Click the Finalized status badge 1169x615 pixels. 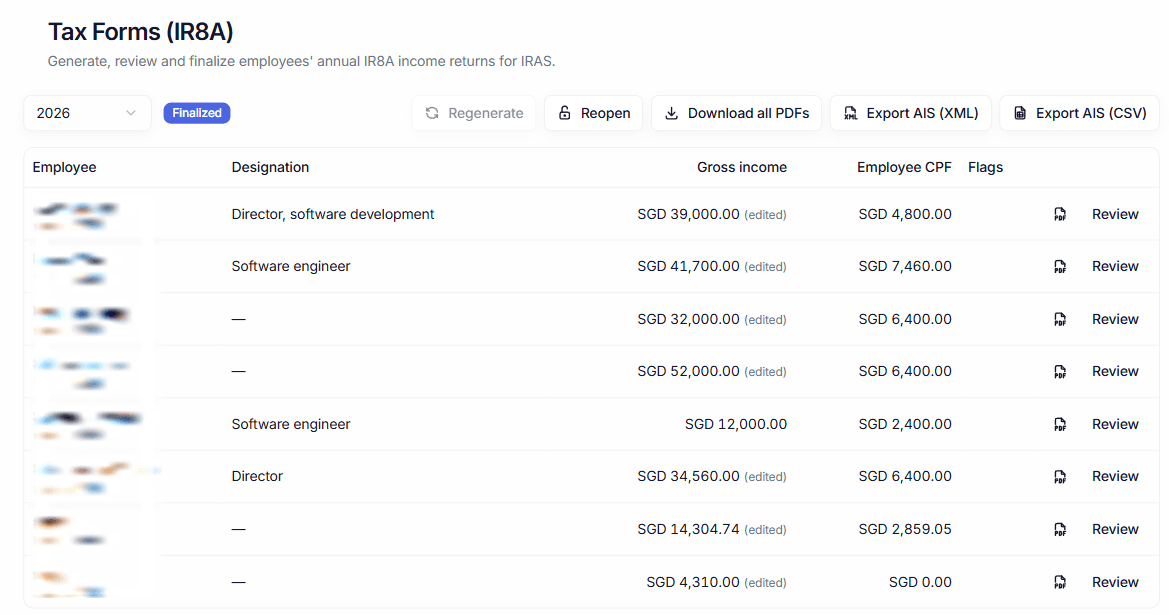click(197, 113)
